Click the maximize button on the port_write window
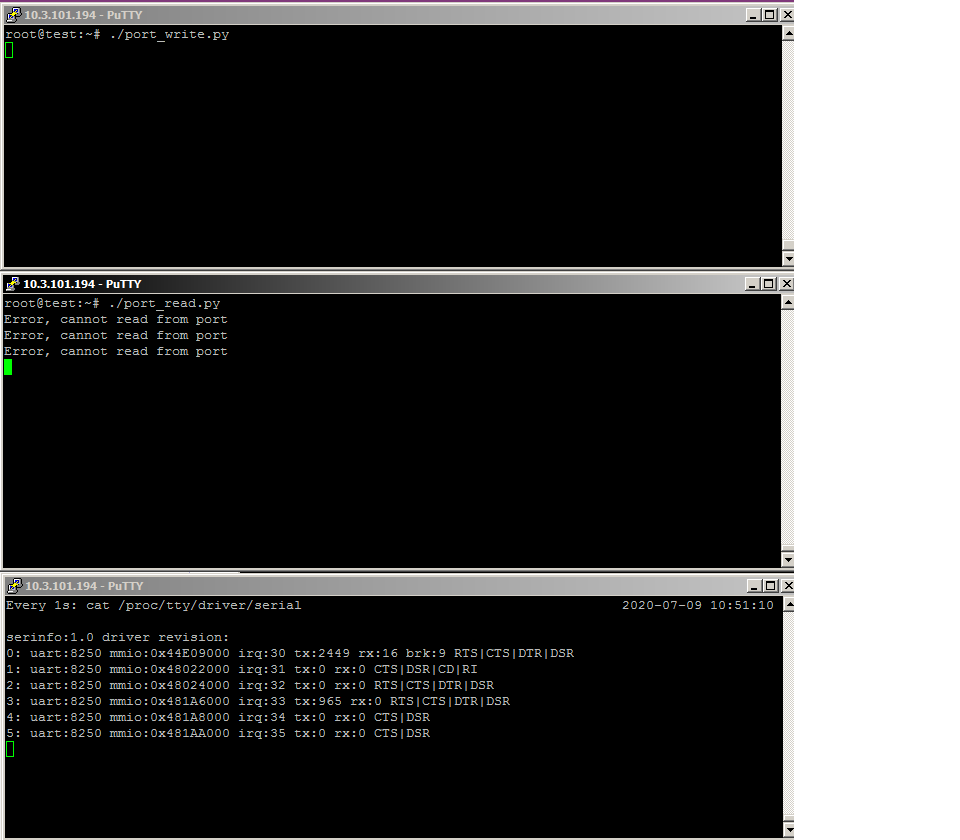The image size is (960, 840). coord(768,14)
